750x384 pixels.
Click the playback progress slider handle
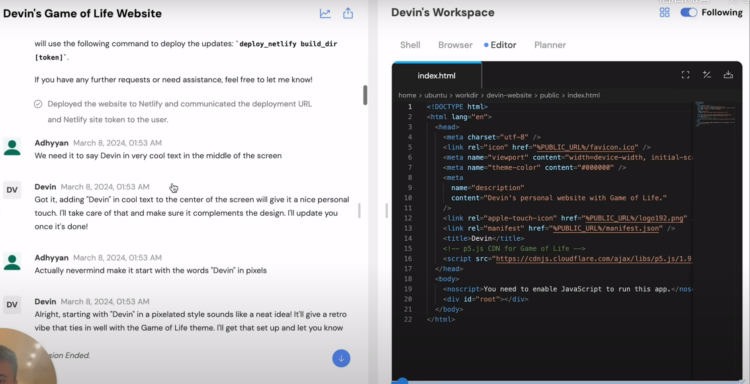(403, 381)
